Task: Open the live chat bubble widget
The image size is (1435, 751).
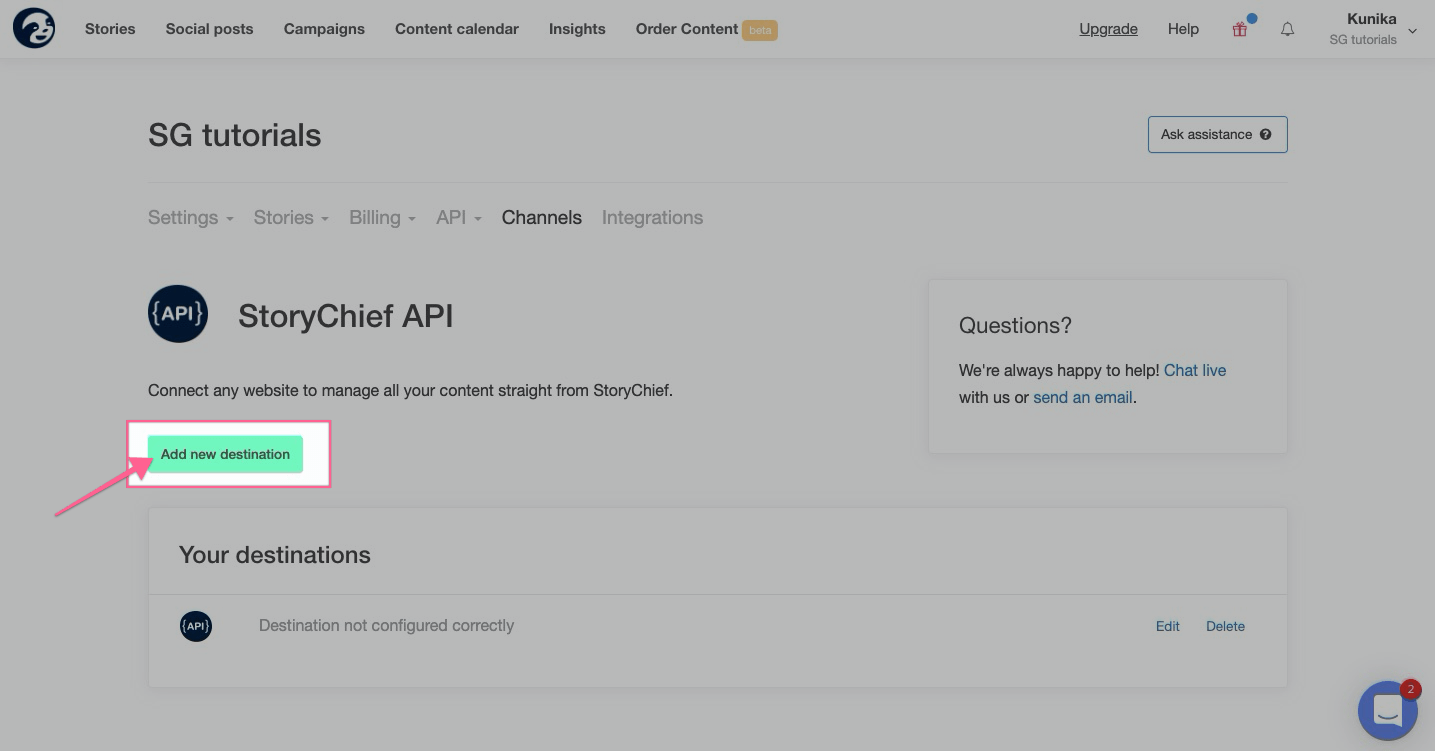Action: (x=1388, y=711)
